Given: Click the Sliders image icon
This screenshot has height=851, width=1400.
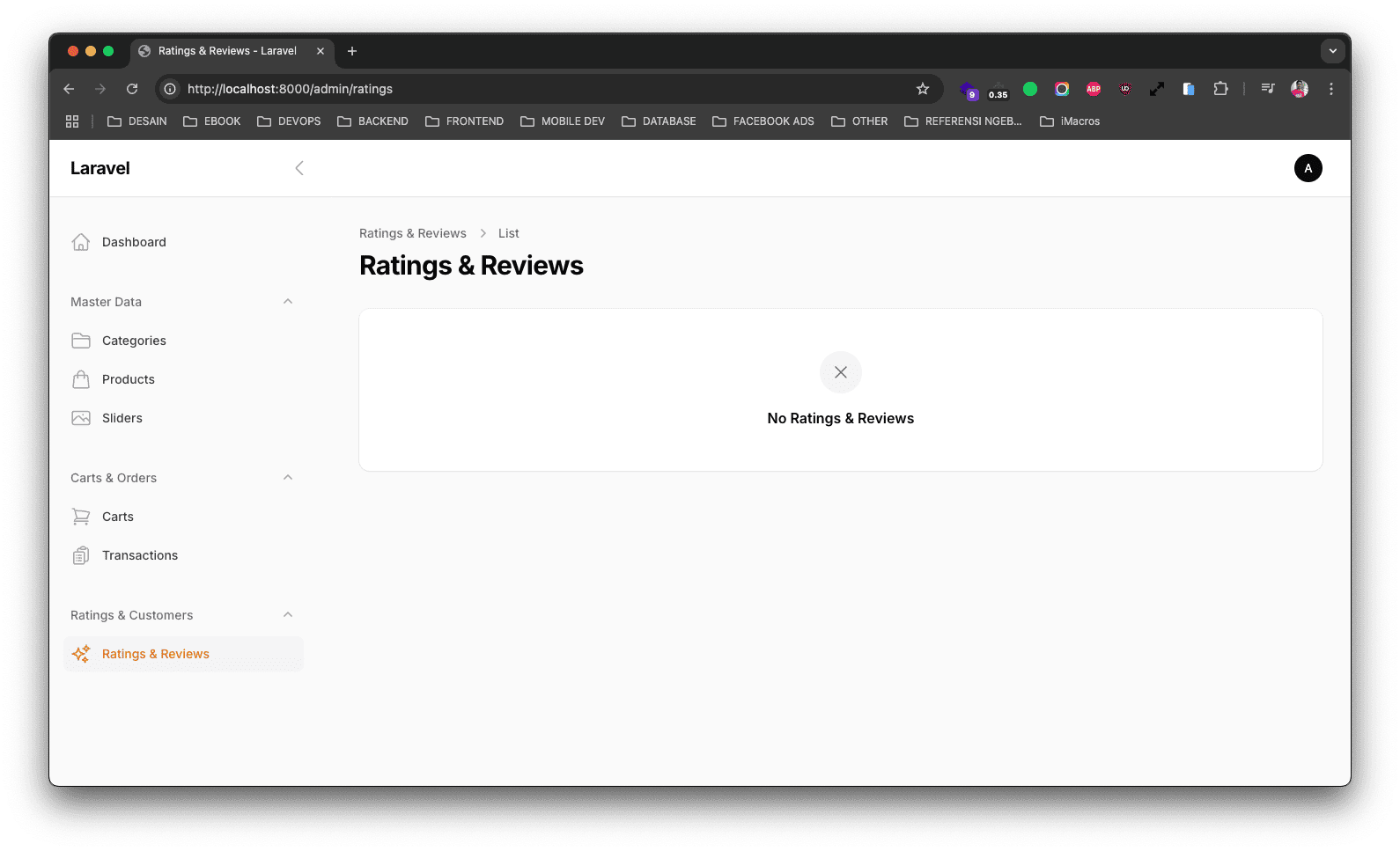Looking at the screenshot, I should tap(81, 418).
